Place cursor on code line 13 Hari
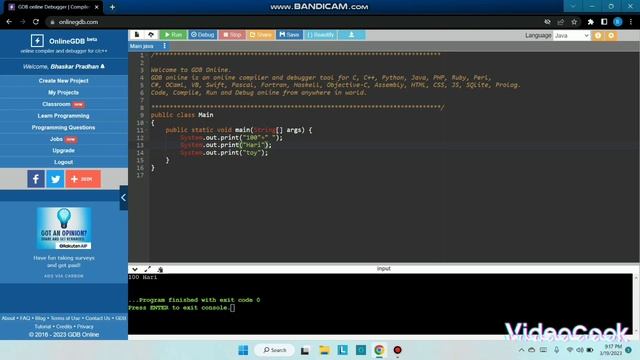The width and height of the screenshot is (640, 360). (226, 145)
